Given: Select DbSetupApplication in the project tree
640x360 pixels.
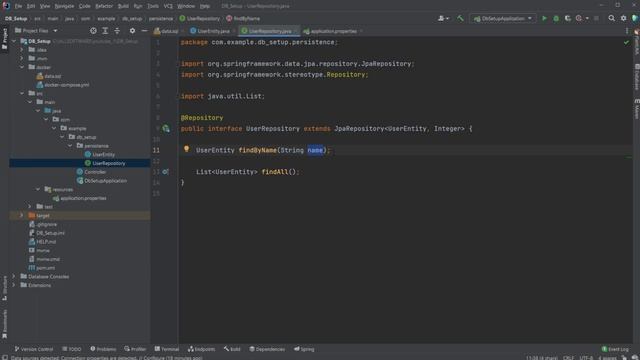Looking at the screenshot, I should coord(105,180).
